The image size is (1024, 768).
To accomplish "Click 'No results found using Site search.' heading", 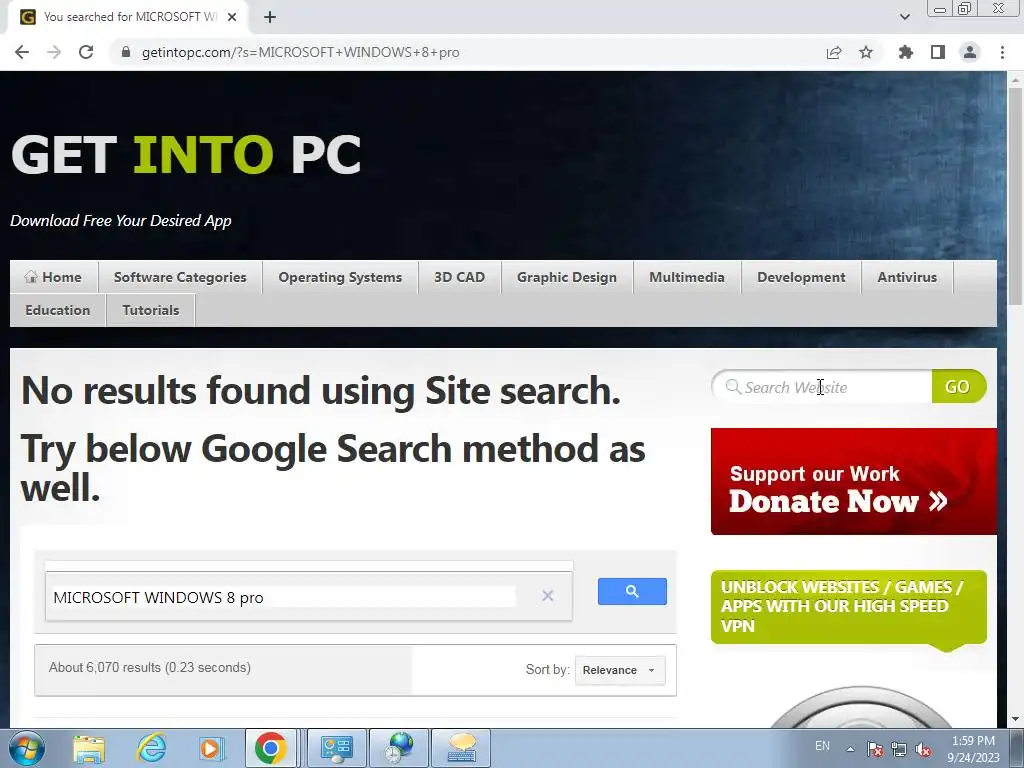I will click(x=321, y=391).
